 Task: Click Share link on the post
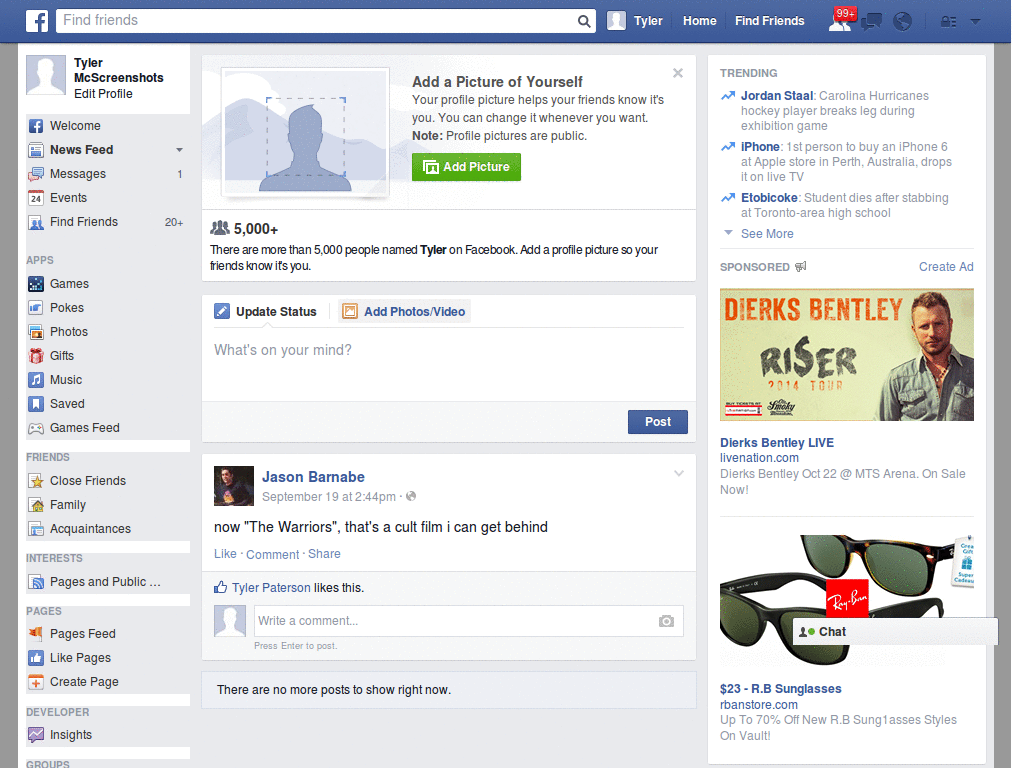click(x=324, y=554)
